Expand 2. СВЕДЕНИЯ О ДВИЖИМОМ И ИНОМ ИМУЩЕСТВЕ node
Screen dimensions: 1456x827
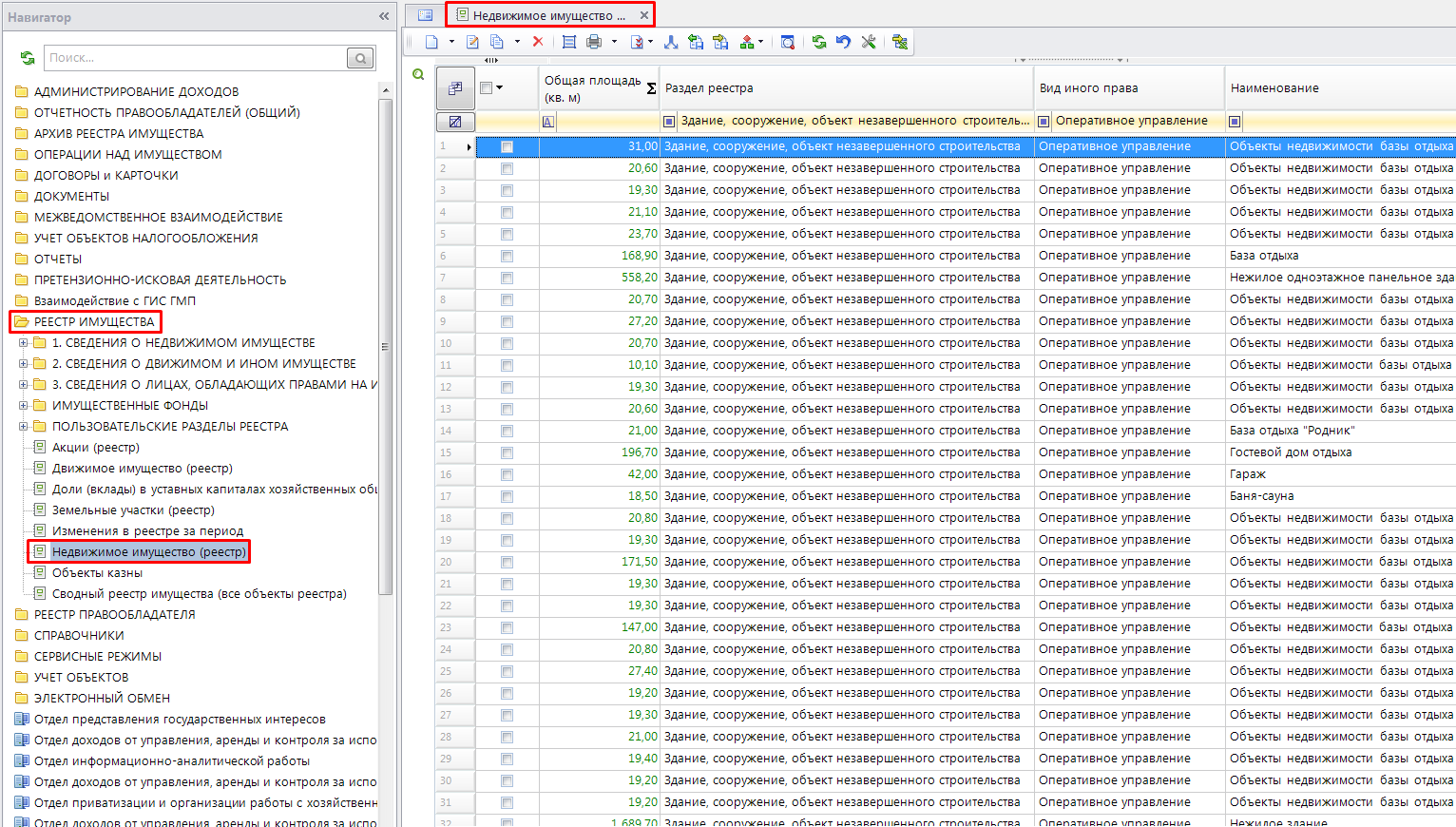[x=23, y=363]
